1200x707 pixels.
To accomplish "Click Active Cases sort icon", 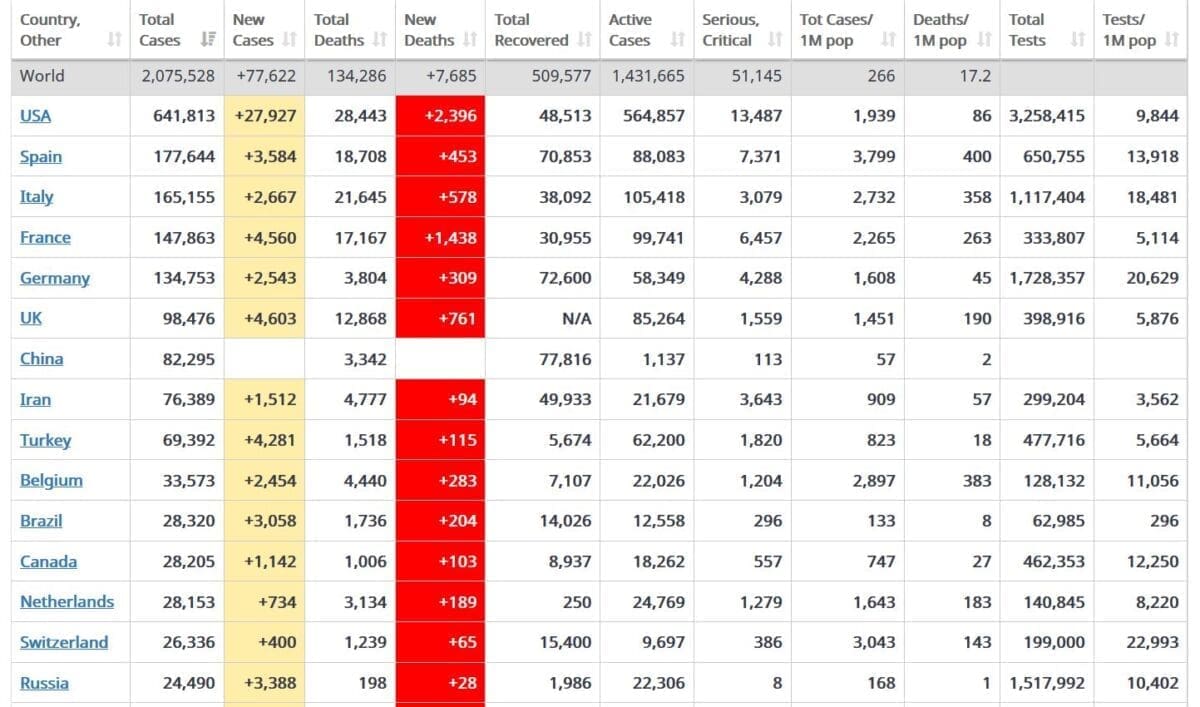I will click(678, 40).
